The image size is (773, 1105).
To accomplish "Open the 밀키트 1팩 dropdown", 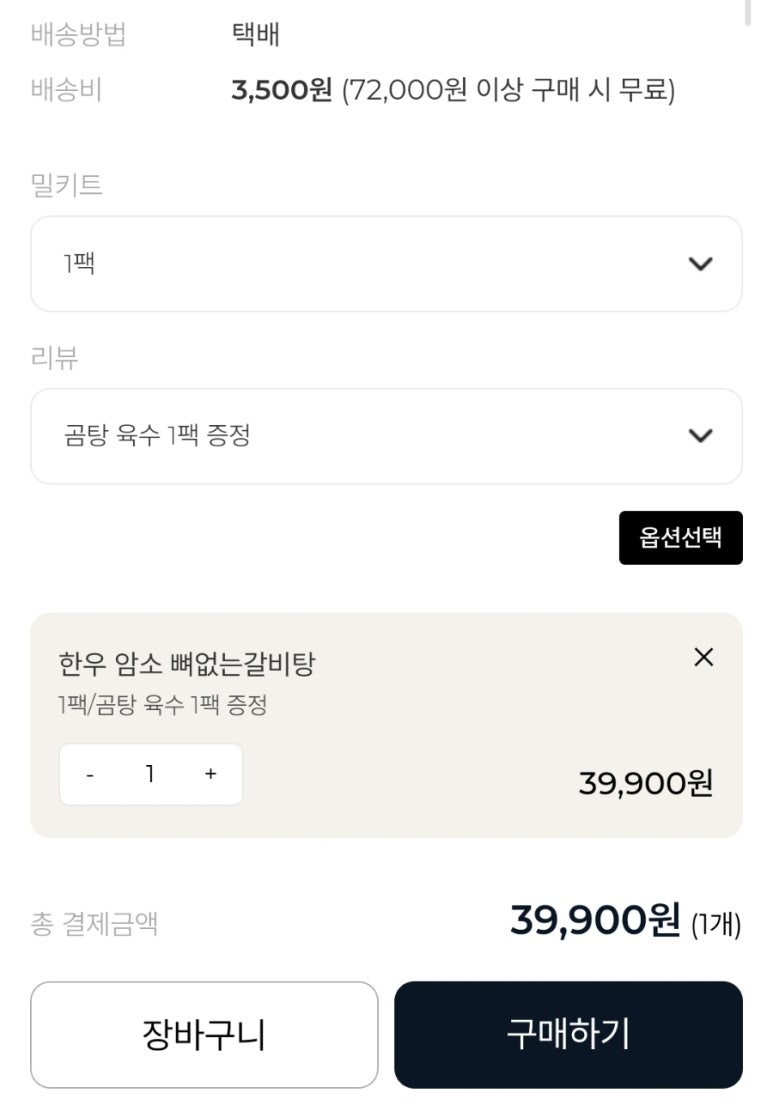I will [386, 264].
